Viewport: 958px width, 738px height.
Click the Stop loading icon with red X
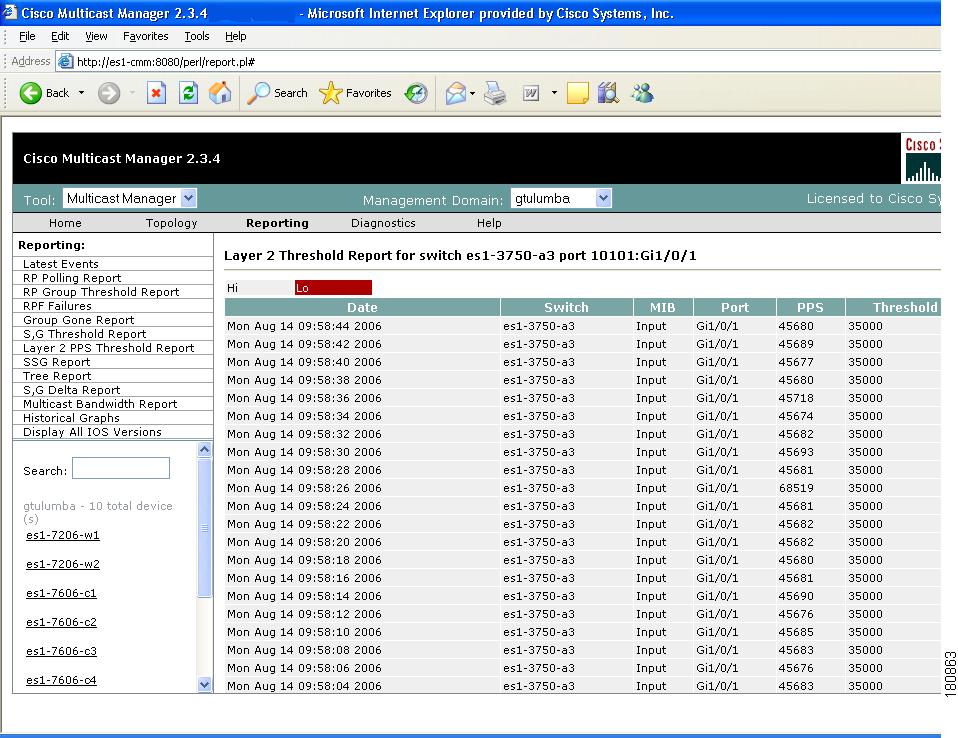tap(156, 93)
